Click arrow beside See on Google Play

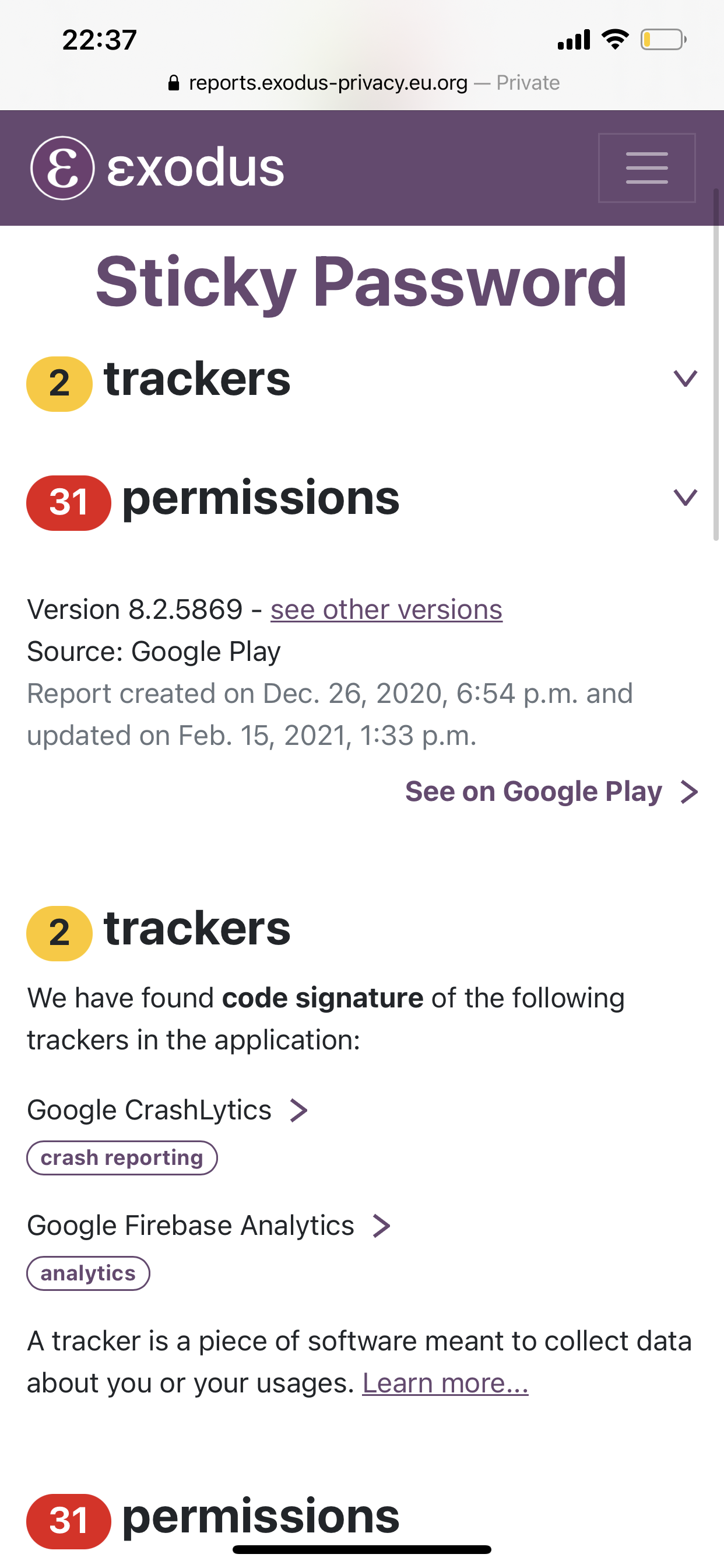690,792
